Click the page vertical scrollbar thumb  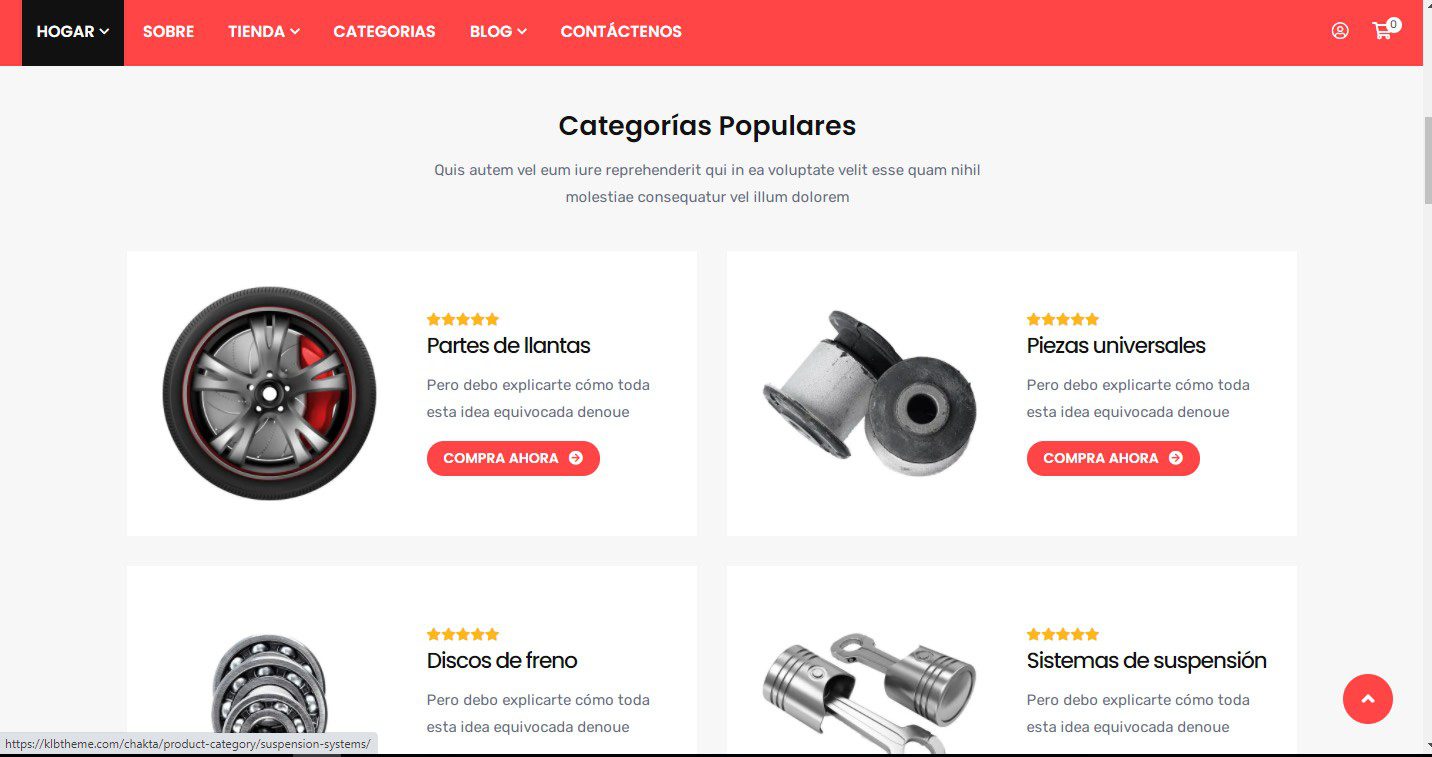[1427, 160]
